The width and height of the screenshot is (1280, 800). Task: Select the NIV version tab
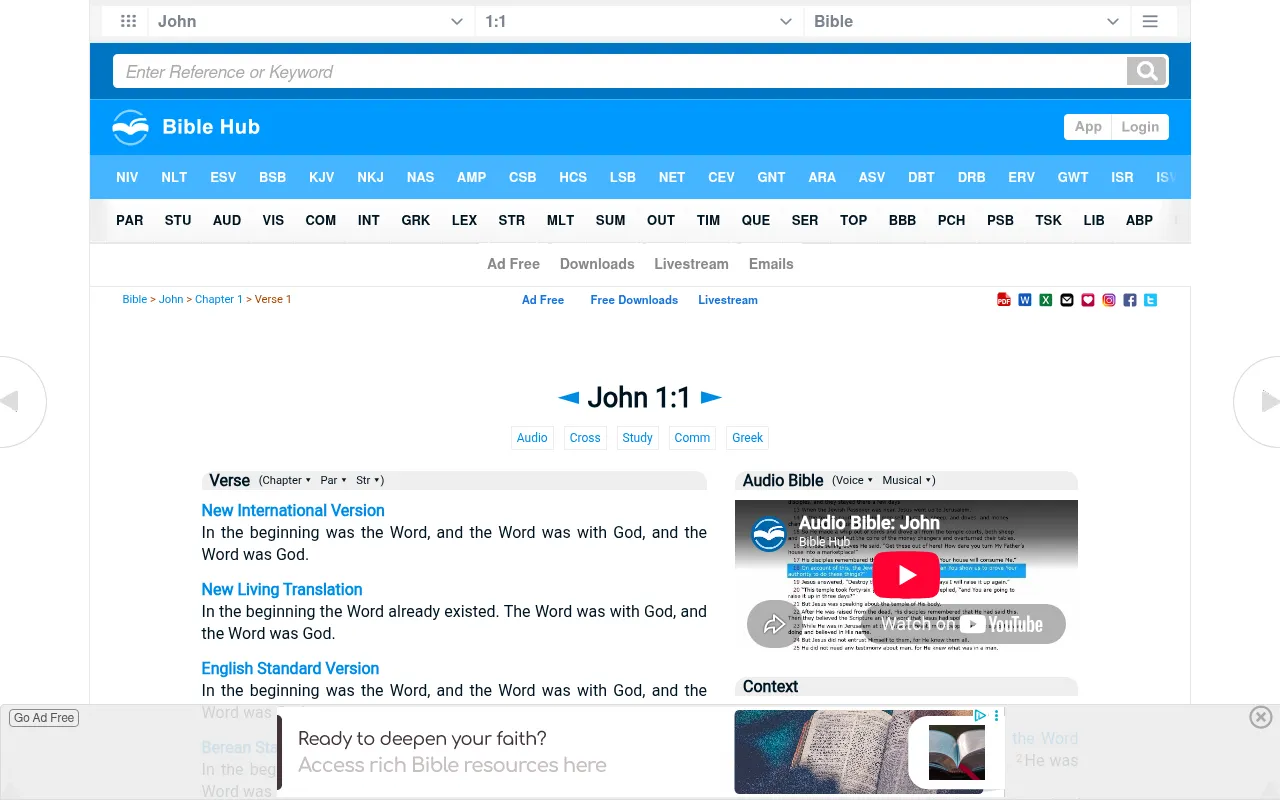(x=127, y=177)
